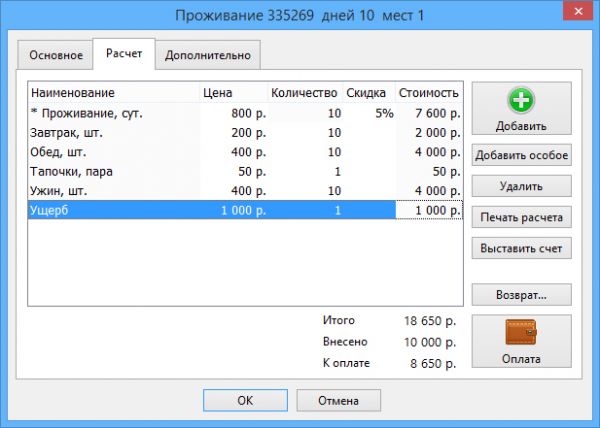
Task: Open the Возврат... dialog button
Action: pyautogui.click(x=522, y=295)
